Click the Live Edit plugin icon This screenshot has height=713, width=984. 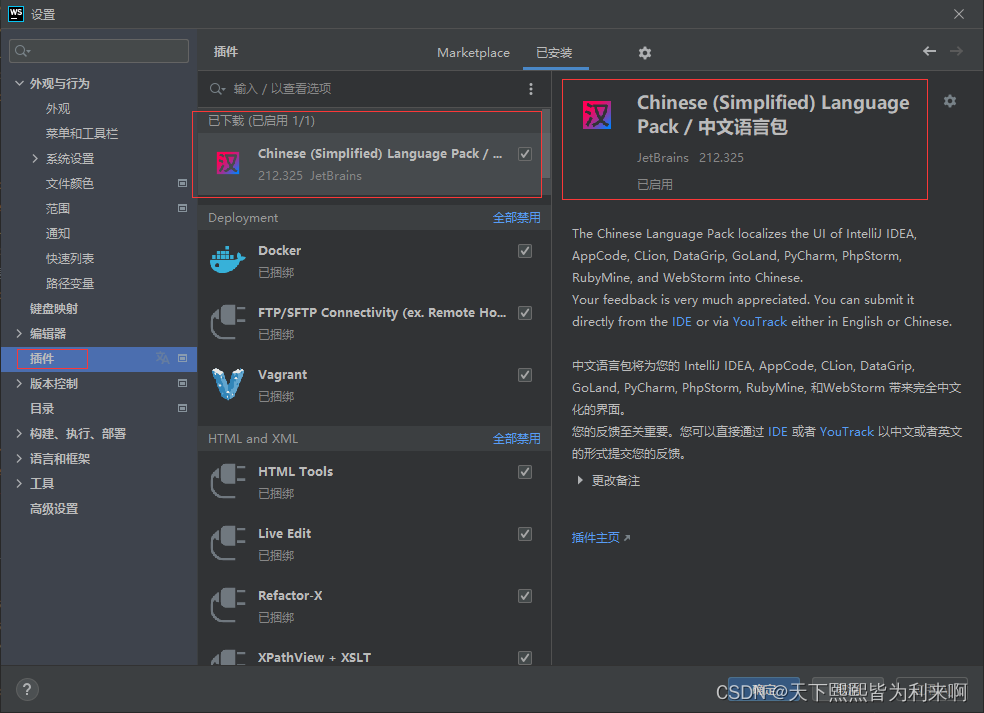tap(227, 543)
